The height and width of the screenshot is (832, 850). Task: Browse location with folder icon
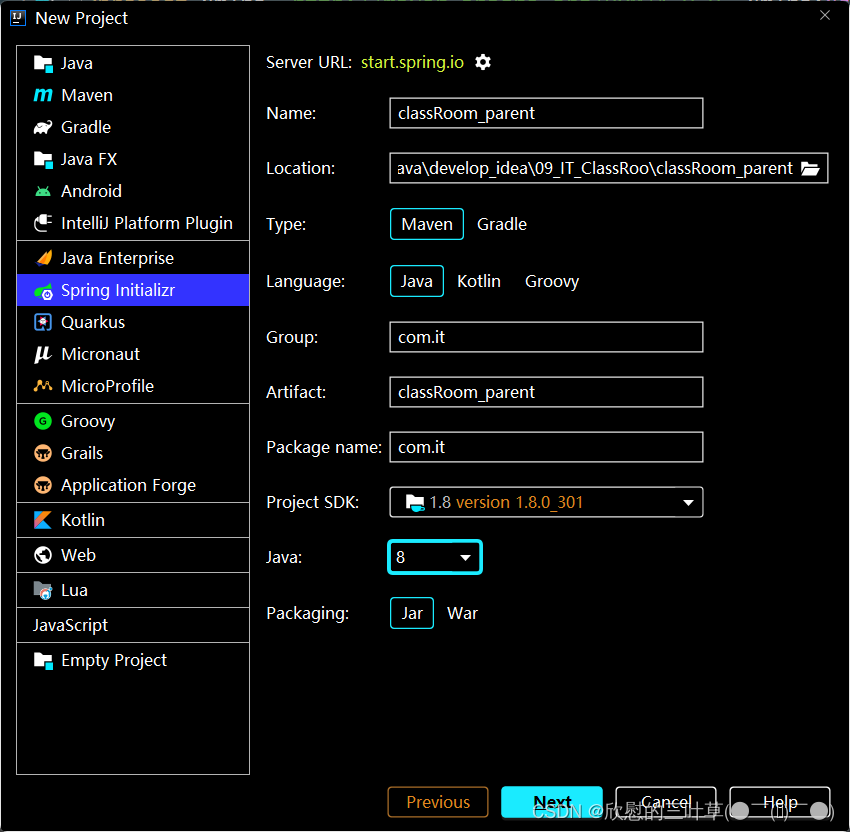[810, 169]
